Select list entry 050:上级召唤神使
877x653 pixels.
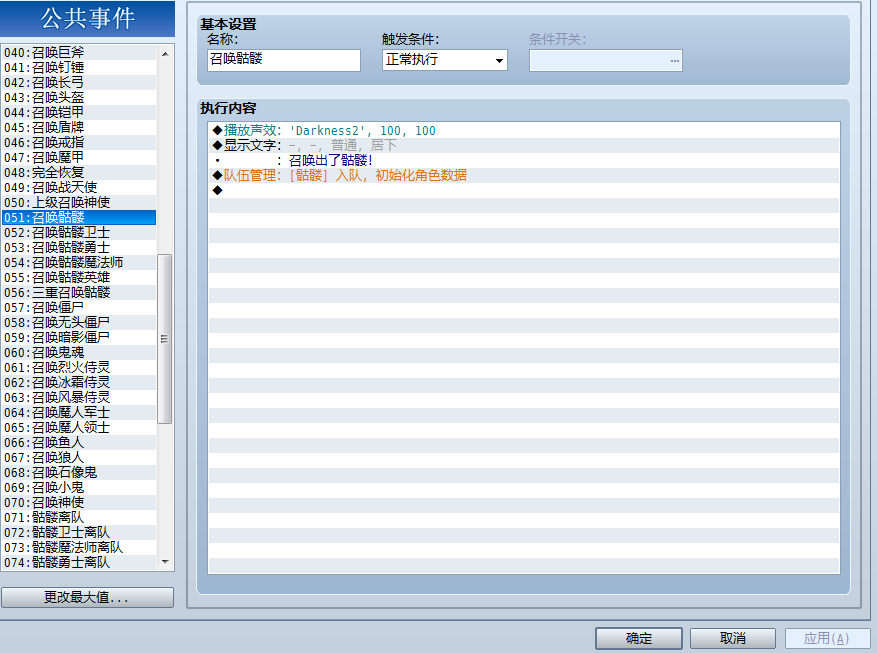[x=79, y=202]
